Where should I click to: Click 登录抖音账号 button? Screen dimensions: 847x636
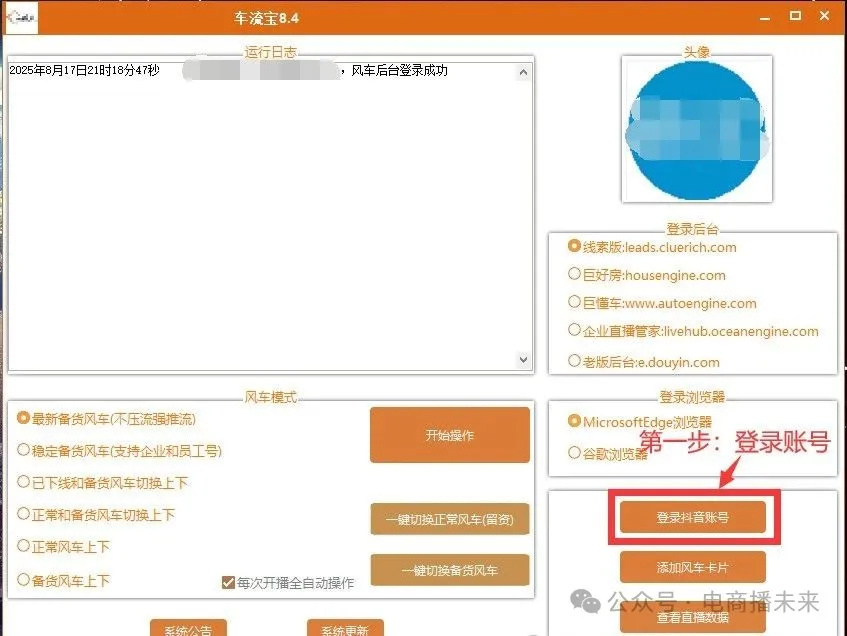click(x=692, y=517)
